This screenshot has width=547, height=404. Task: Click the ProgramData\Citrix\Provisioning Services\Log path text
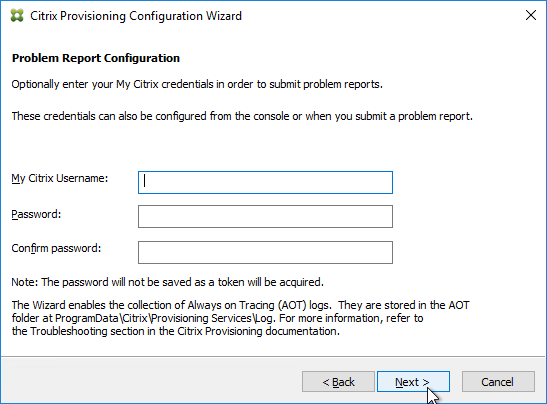point(164,319)
